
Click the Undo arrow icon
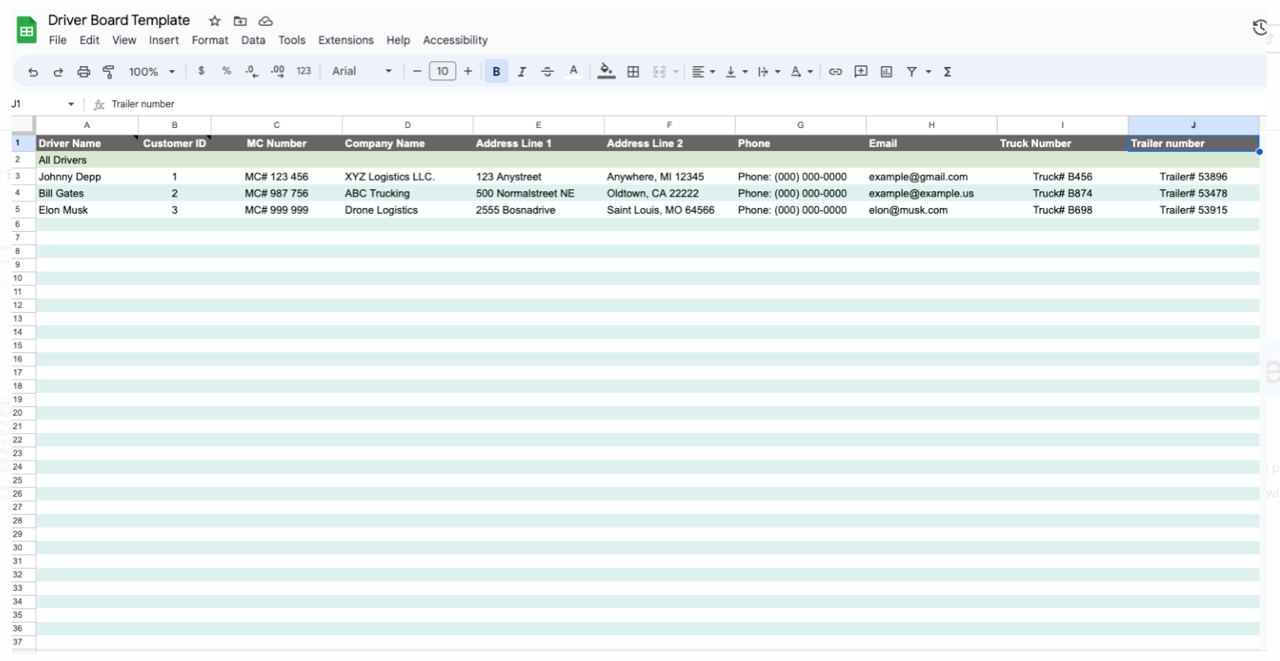pos(33,72)
